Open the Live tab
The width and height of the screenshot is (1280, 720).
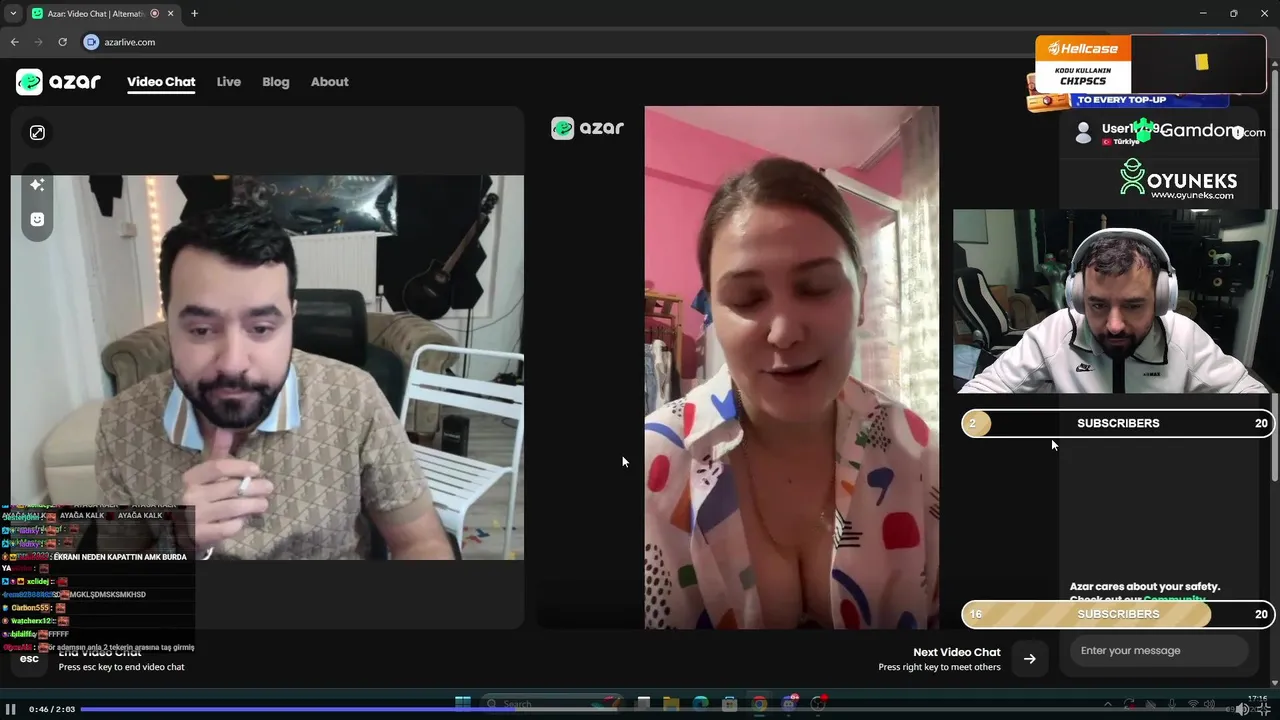pyautogui.click(x=228, y=82)
